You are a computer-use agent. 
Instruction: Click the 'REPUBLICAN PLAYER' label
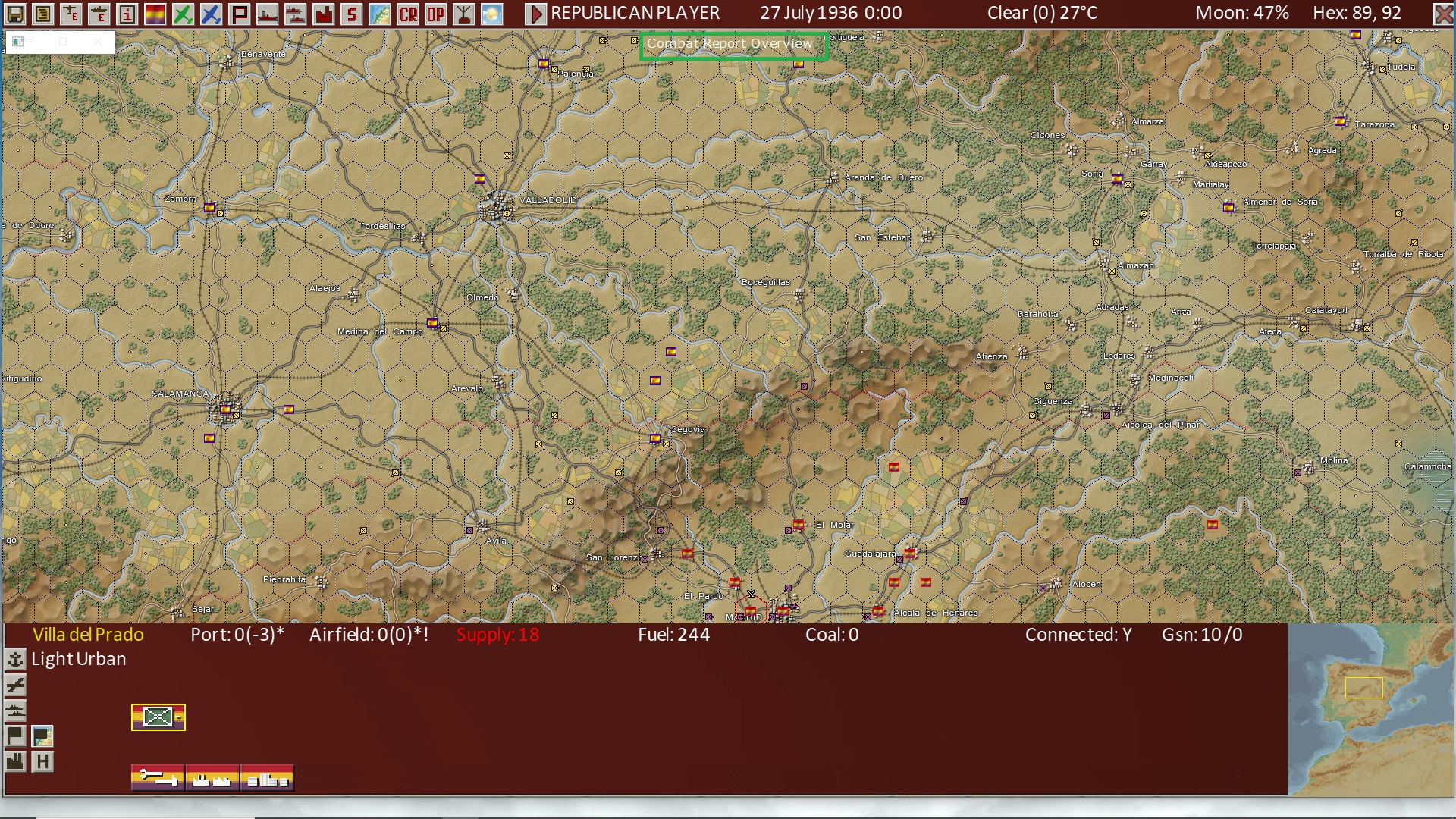click(635, 13)
